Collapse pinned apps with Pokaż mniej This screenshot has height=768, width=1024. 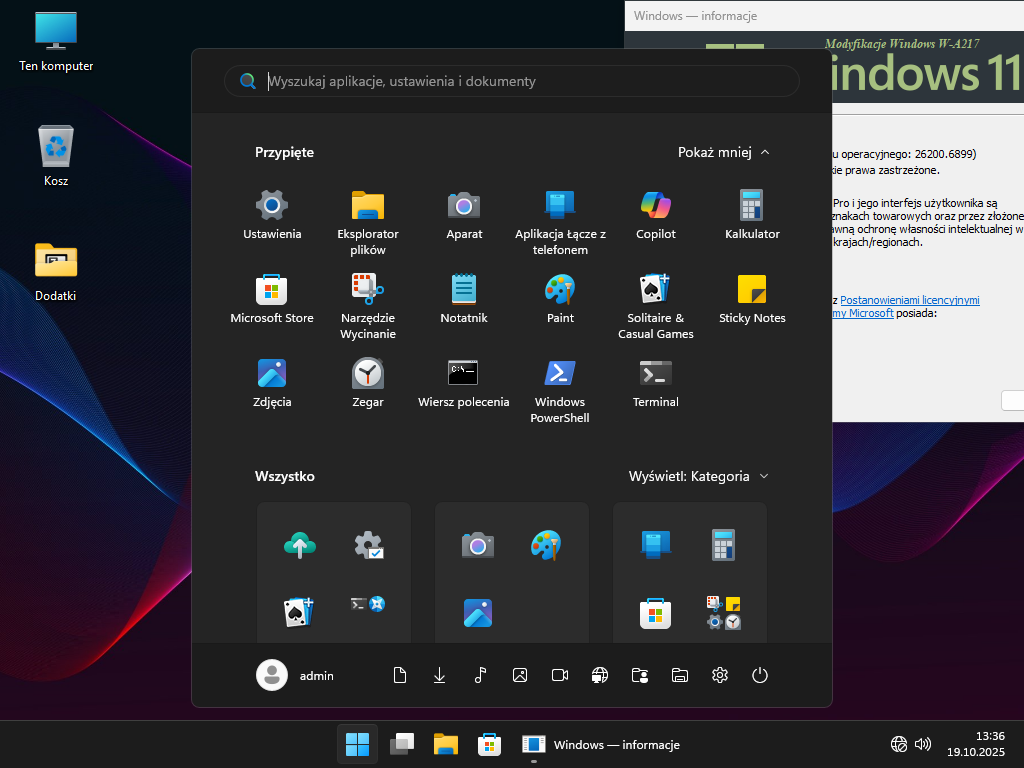pyautogui.click(x=723, y=153)
